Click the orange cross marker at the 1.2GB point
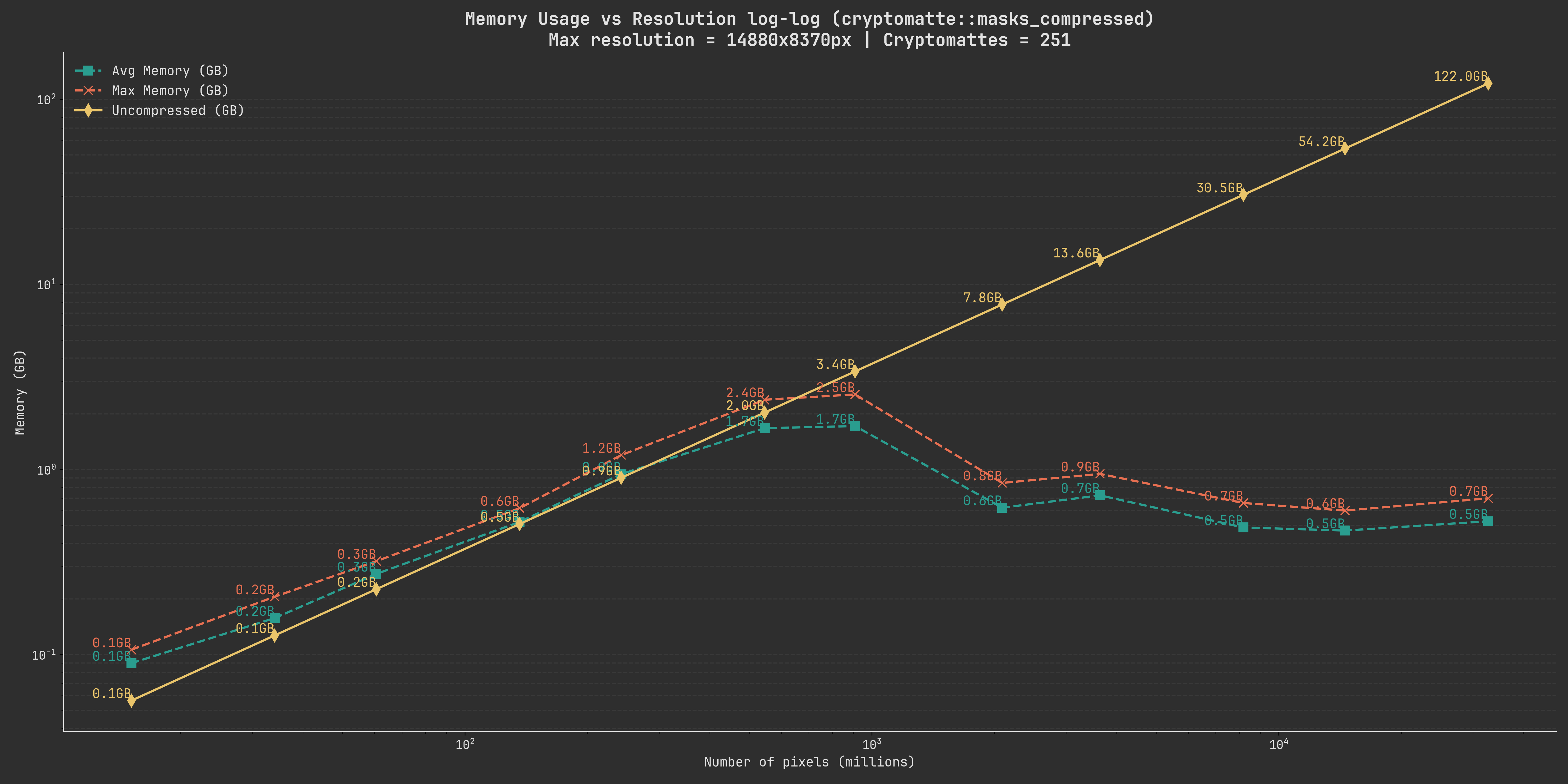 click(621, 455)
